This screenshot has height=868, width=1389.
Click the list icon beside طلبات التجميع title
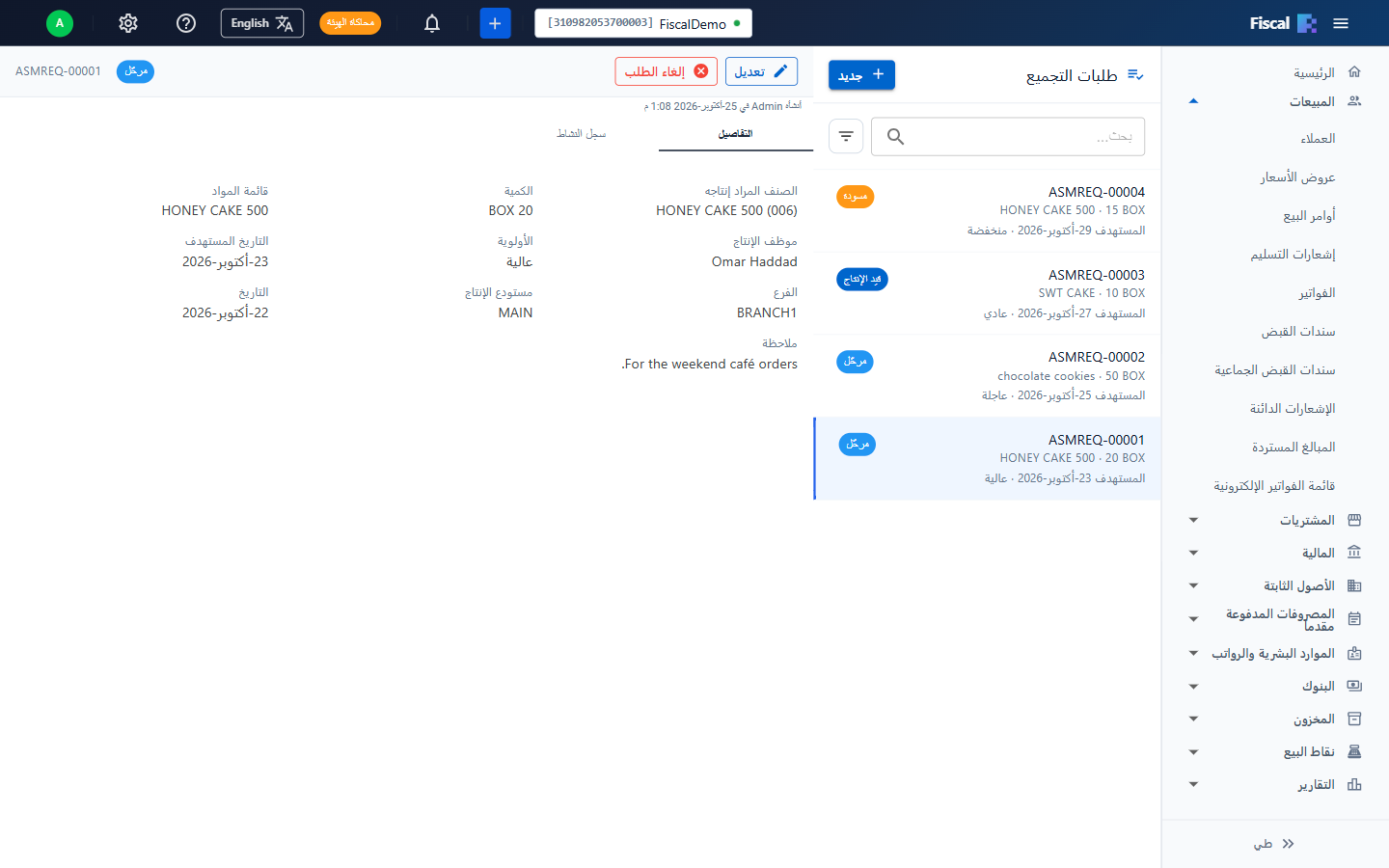1135,75
